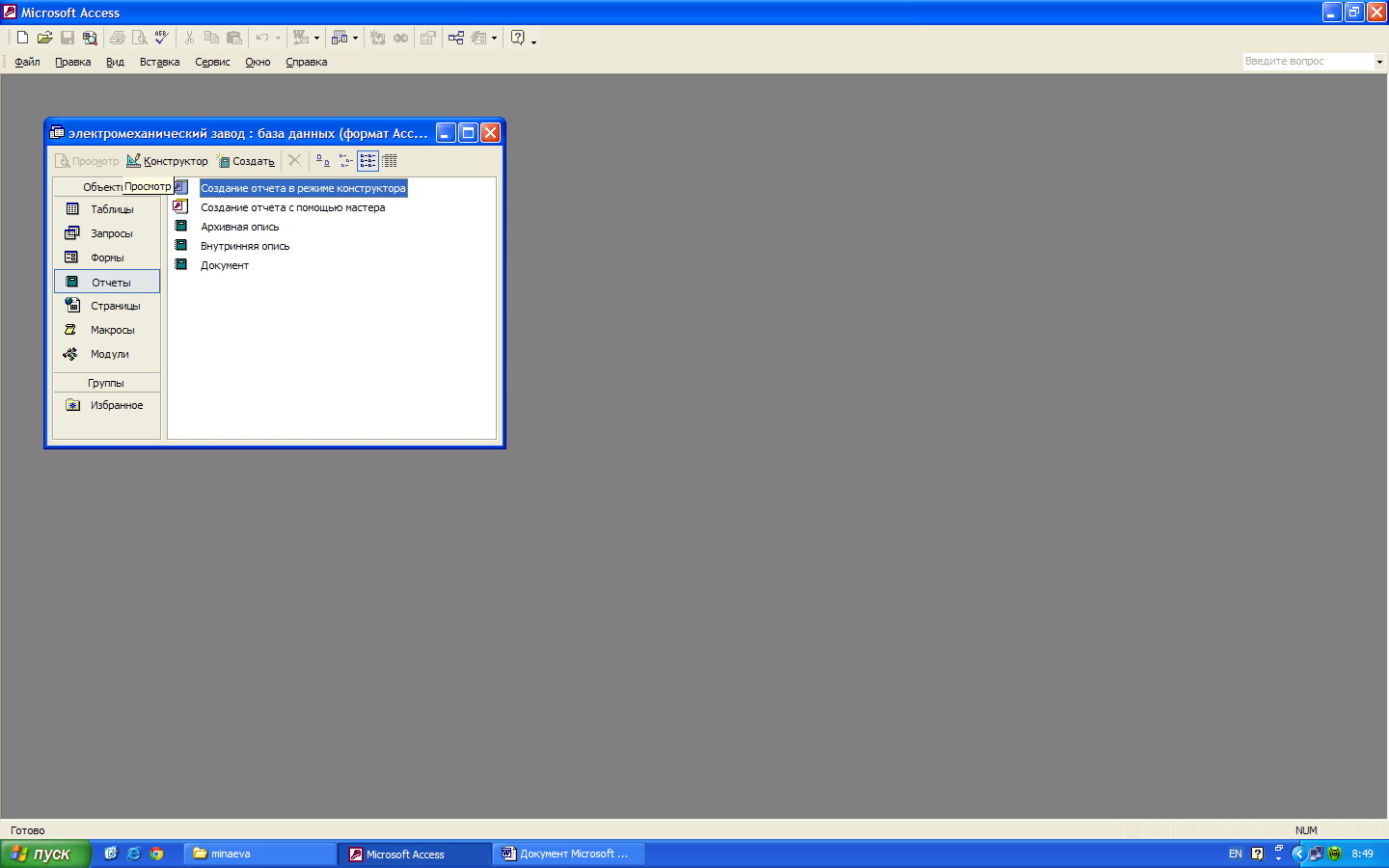Click the Relationships schema icon
Image resolution: width=1389 pixels, height=868 pixels.
click(x=456, y=38)
